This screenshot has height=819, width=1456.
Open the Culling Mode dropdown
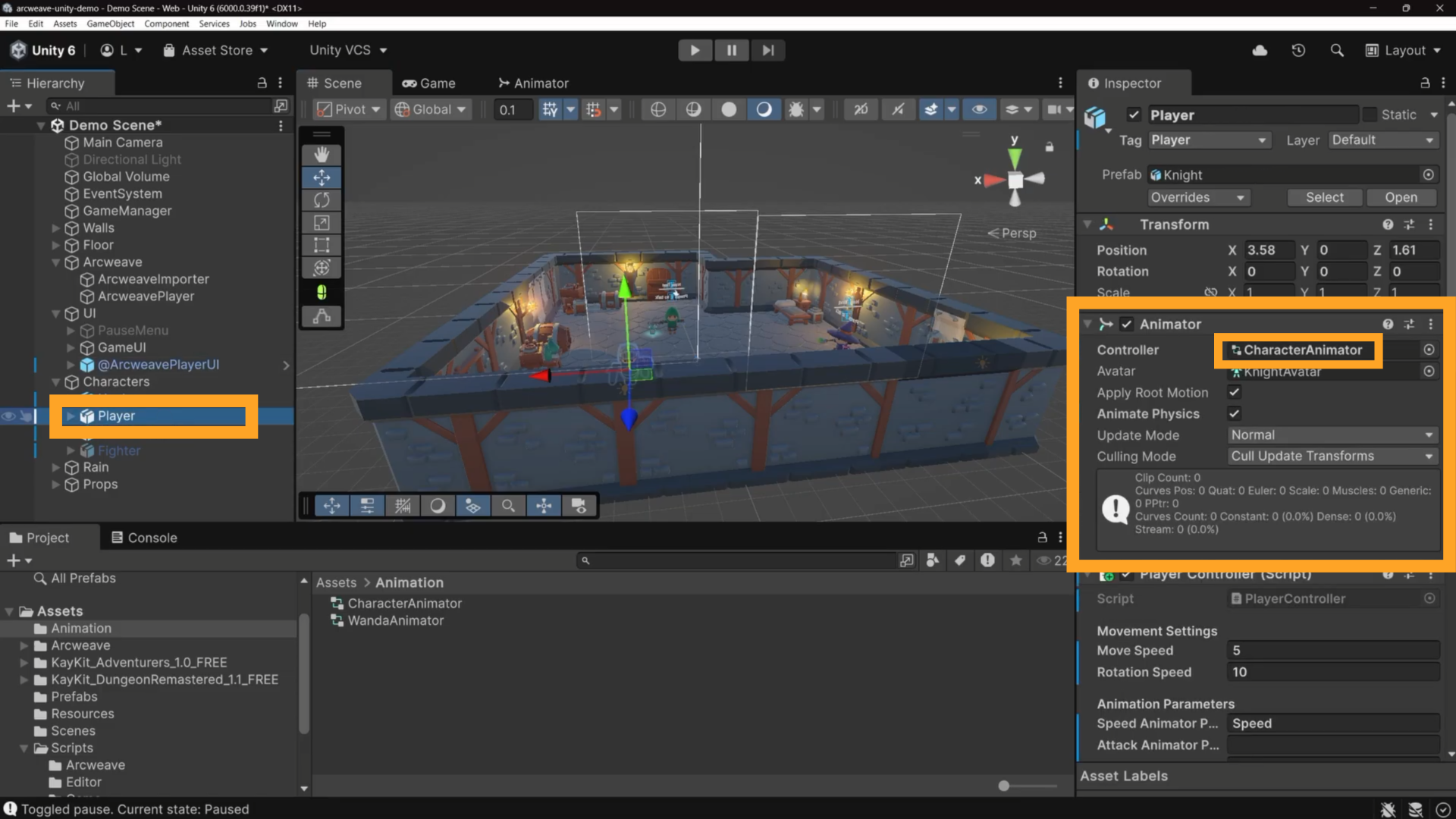pos(1333,457)
